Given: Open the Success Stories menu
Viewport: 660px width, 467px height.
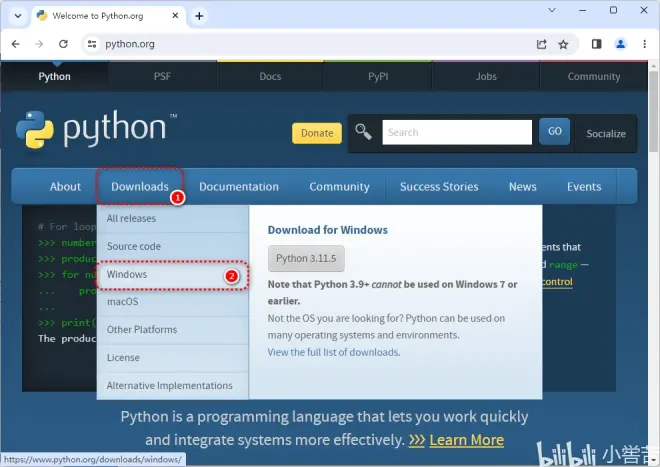Looking at the screenshot, I should [x=439, y=187].
